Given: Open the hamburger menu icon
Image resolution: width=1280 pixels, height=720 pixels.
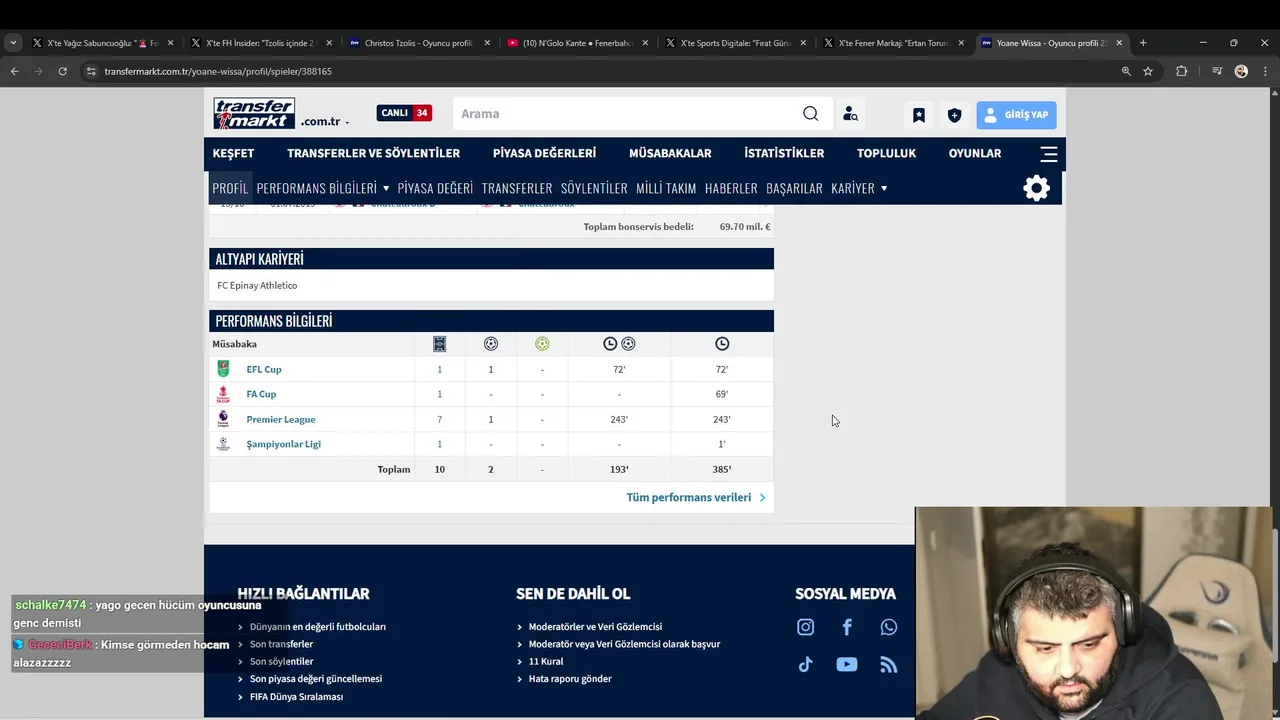Looking at the screenshot, I should pos(1049,154).
